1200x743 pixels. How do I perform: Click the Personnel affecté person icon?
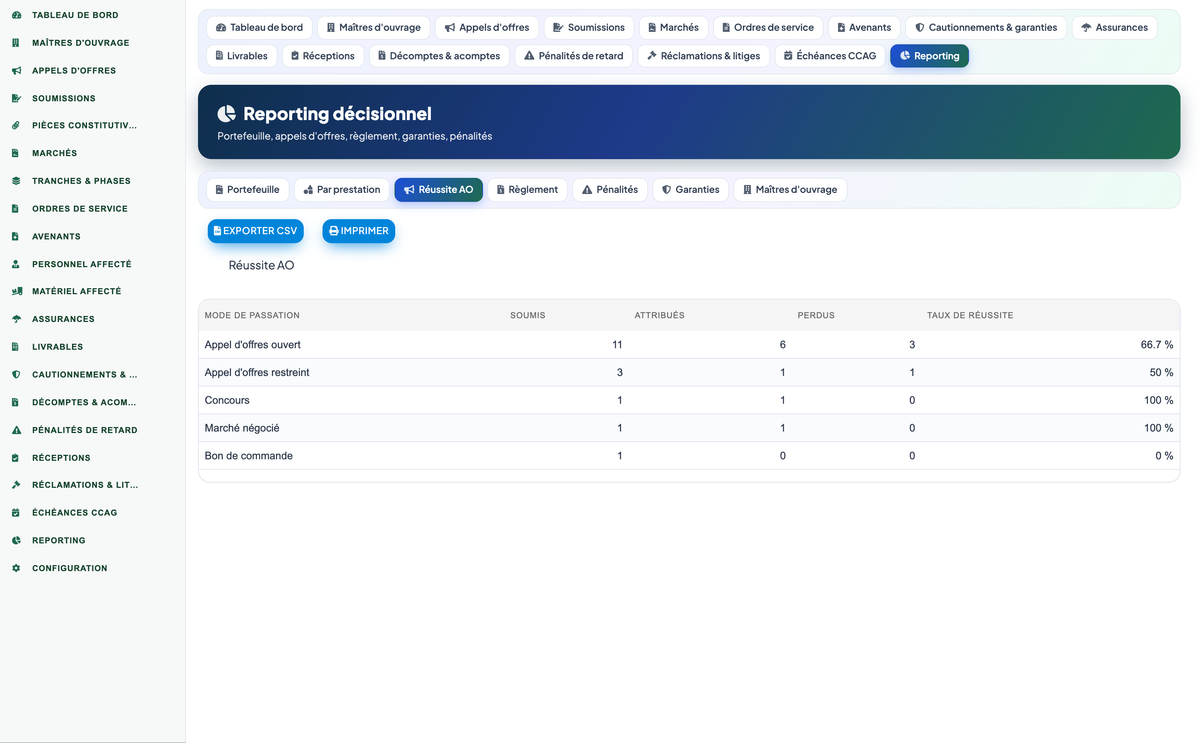coord(16,264)
